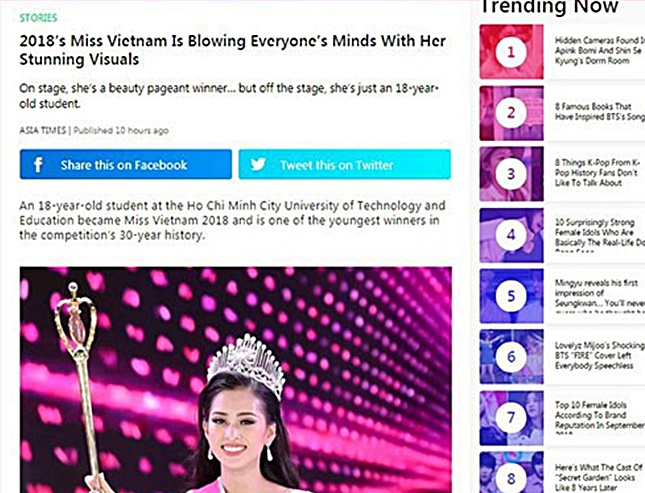The width and height of the screenshot is (645, 493).
Task: Open trending item number 1 thumbnail
Action: pos(511,52)
